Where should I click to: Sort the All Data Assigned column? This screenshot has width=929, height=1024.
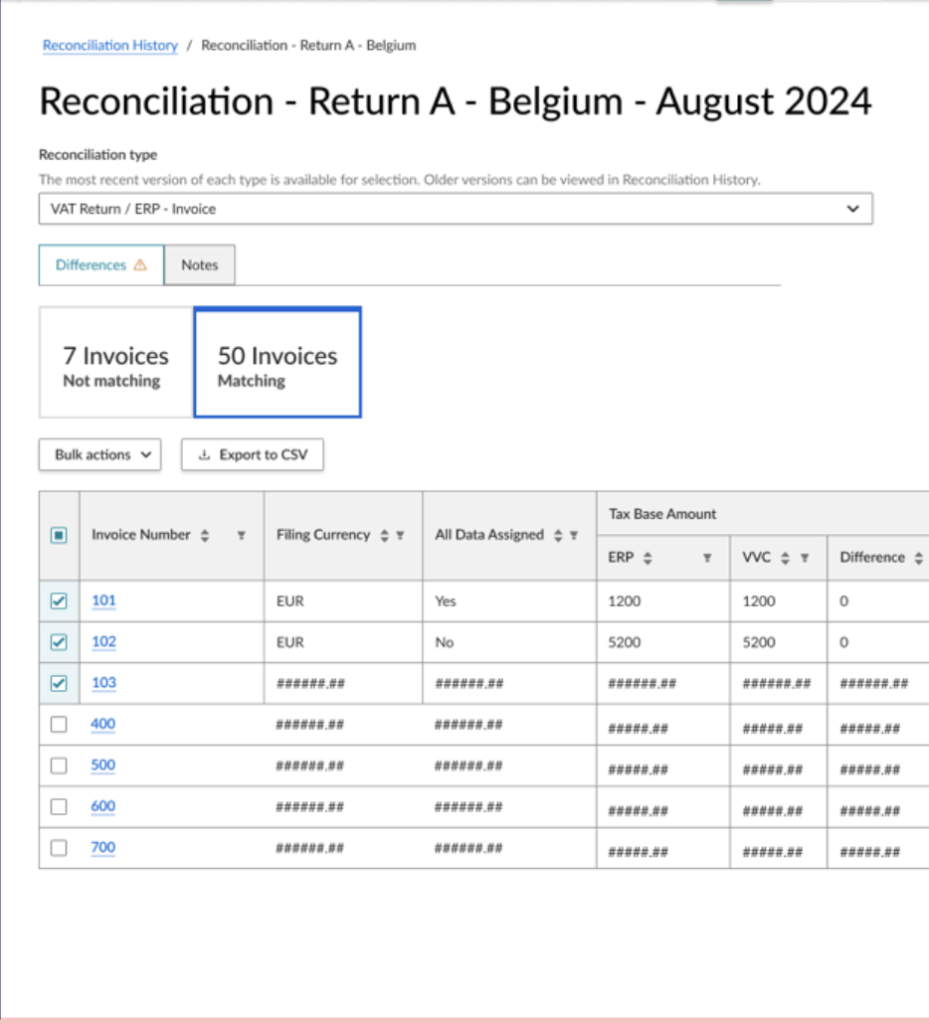(559, 536)
